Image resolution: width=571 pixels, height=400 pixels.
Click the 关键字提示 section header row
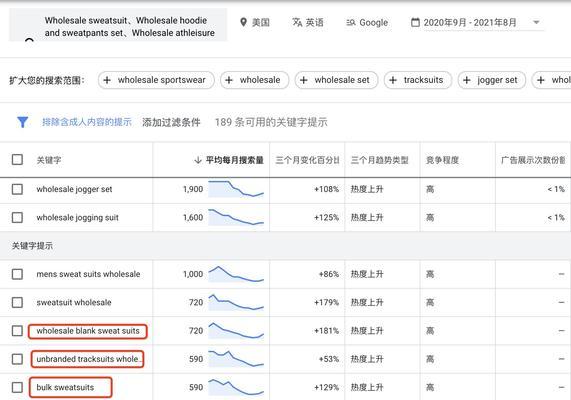(286, 246)
